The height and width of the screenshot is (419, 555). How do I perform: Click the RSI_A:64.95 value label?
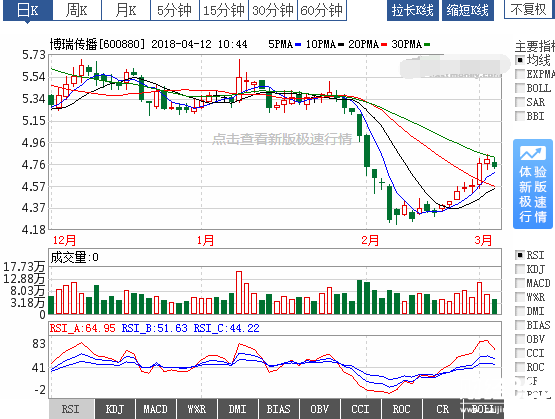coord(82,328)
